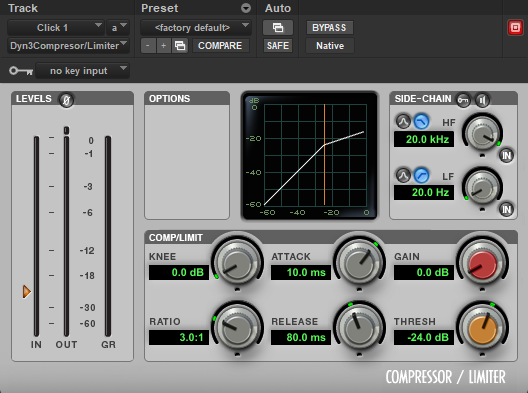Select next preset with plus button
This screenshot has height=393, width=528.
pyautogui.click(x=164, y=46)
